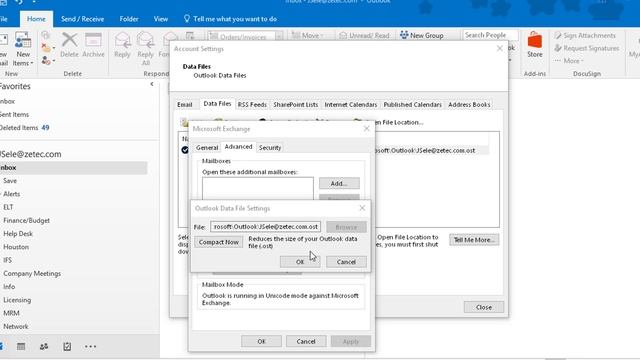Click the Tell Me More... button
Screen dimensions: 640x360
click(474, 240)
